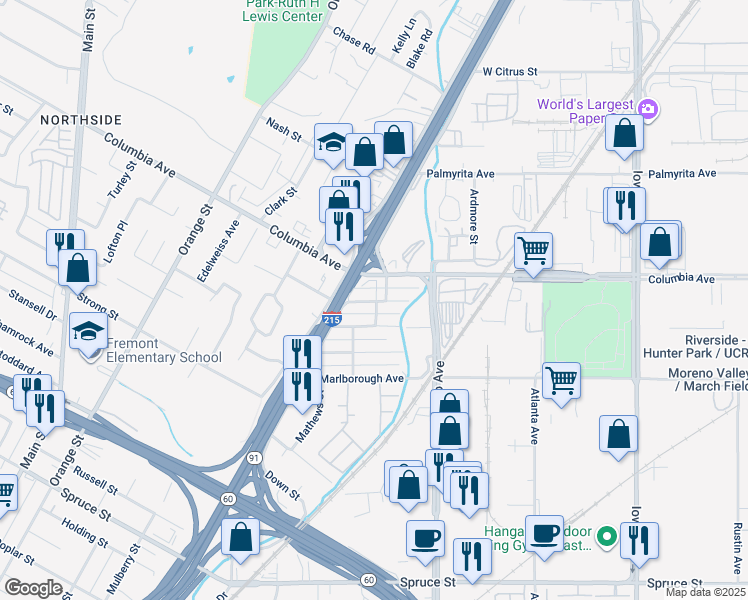Select restaurant marker below east Palmyrita Ave label
This screenshot has height=600, width=748.
click(626, 207)
